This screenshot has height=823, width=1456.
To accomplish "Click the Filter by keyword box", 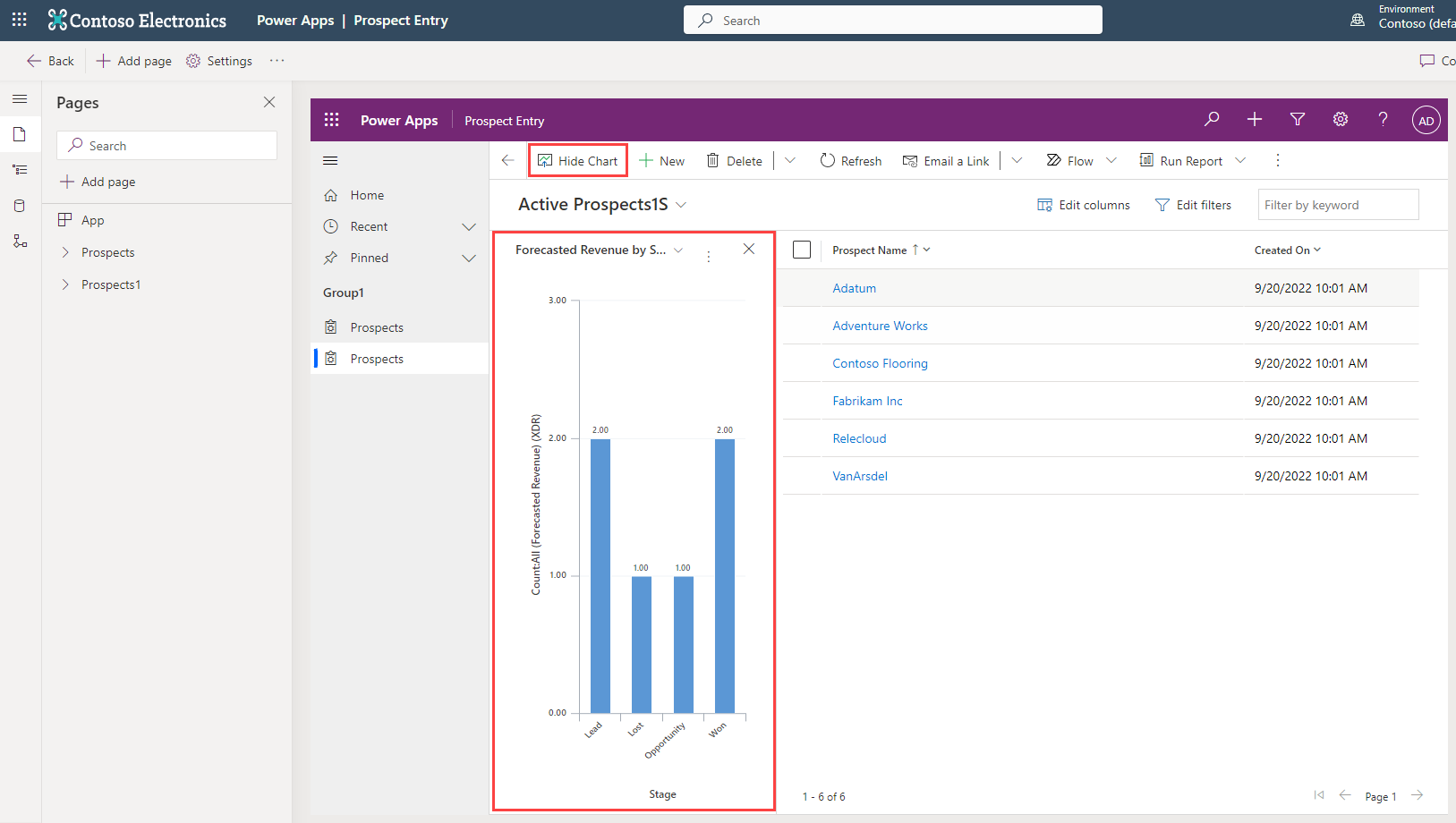I will [x=1338, y=205].
